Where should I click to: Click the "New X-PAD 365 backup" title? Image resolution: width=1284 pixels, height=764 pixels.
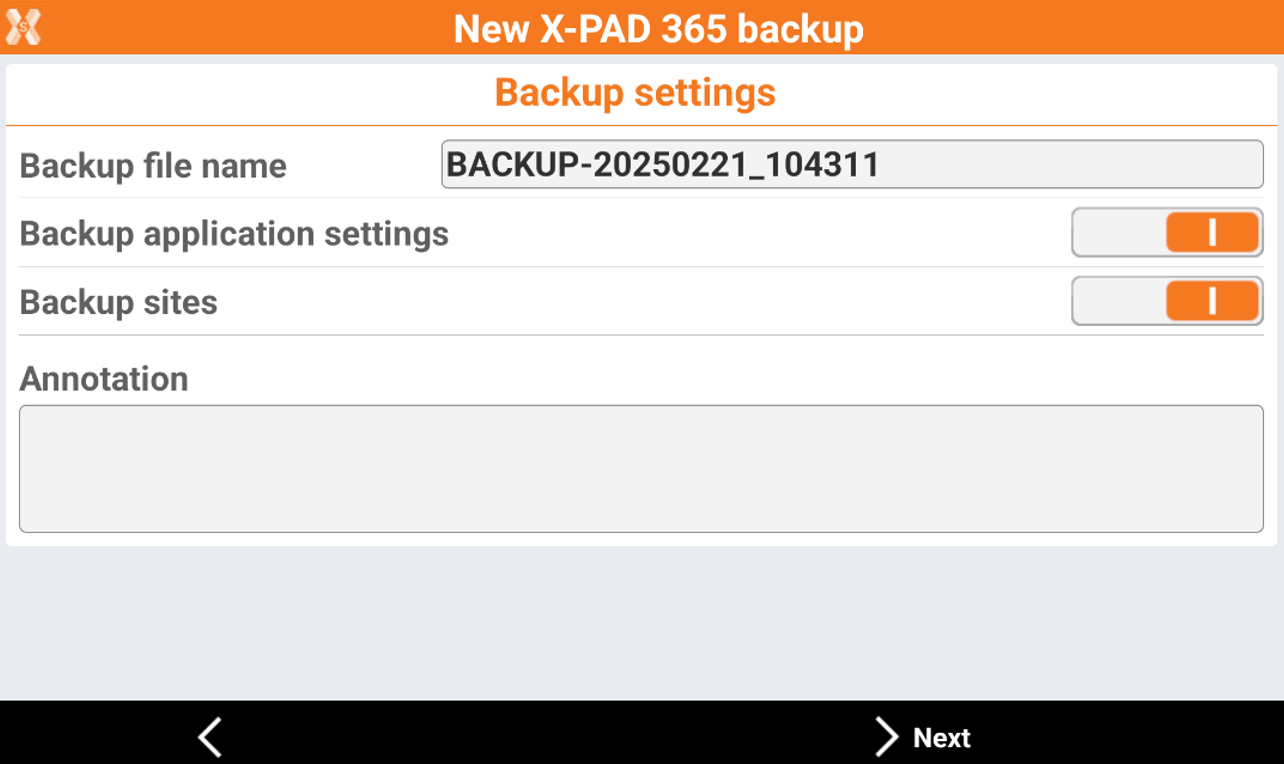[658, 28]
